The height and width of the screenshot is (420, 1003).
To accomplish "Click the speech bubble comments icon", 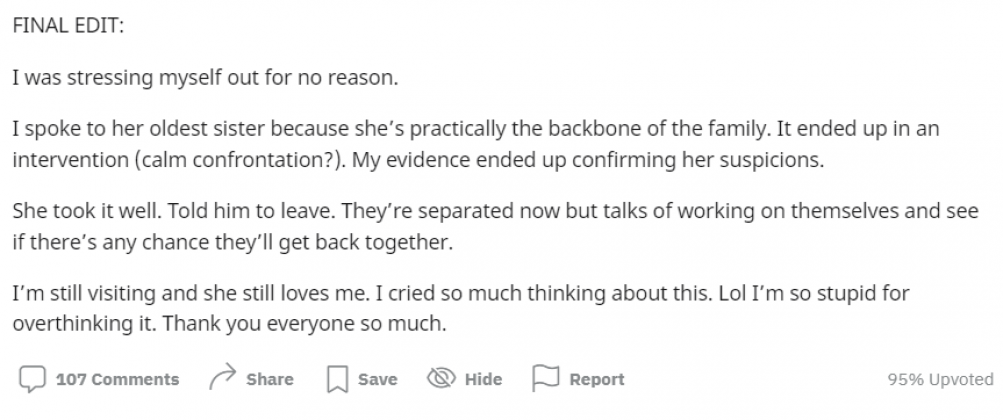I will [32, 379].
